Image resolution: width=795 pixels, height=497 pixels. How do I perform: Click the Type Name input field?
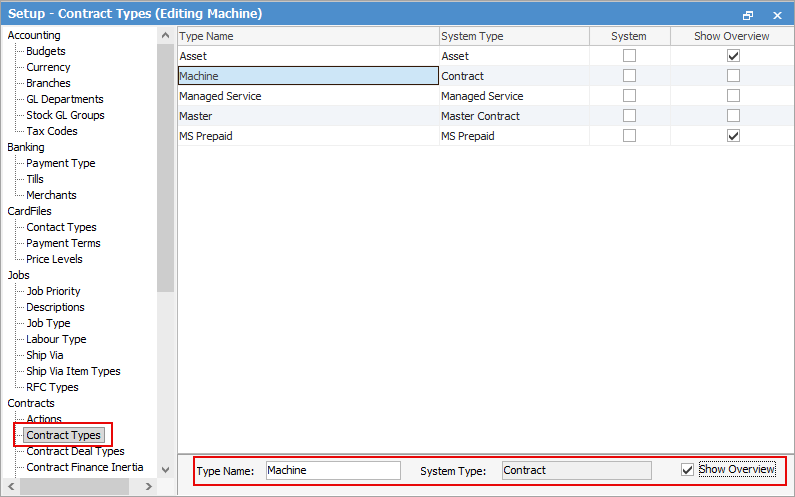click(333, 470)
